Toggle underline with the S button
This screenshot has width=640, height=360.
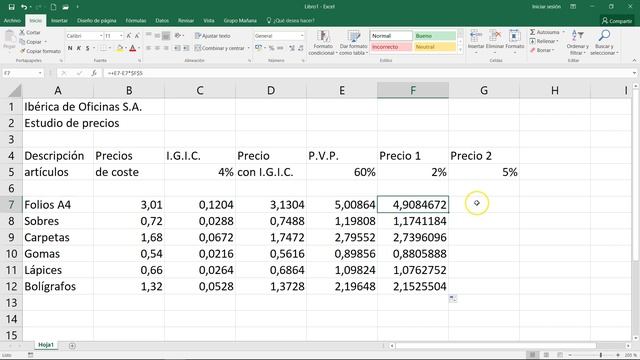click(x=87, y=48)
